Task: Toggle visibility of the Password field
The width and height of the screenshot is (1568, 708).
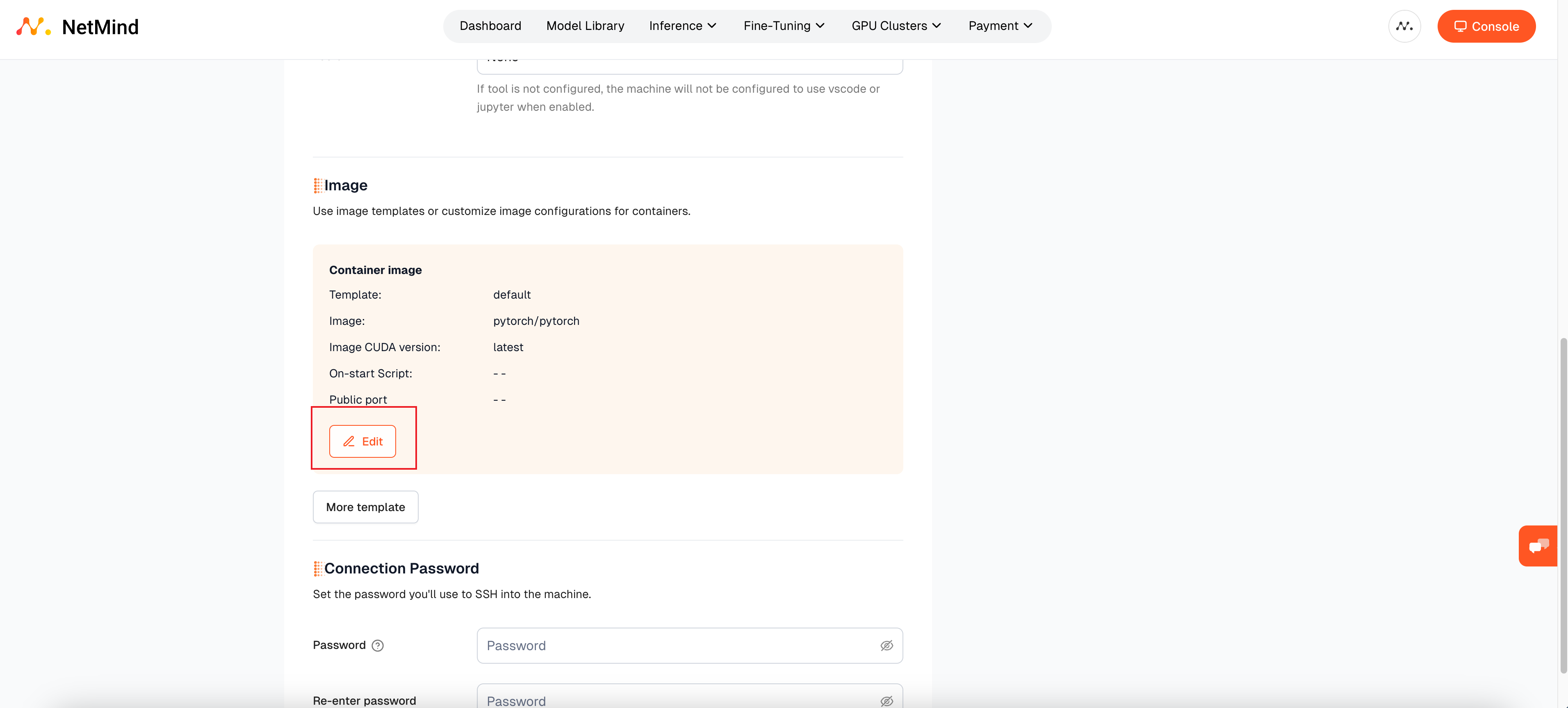Action: tap(886, 645)
